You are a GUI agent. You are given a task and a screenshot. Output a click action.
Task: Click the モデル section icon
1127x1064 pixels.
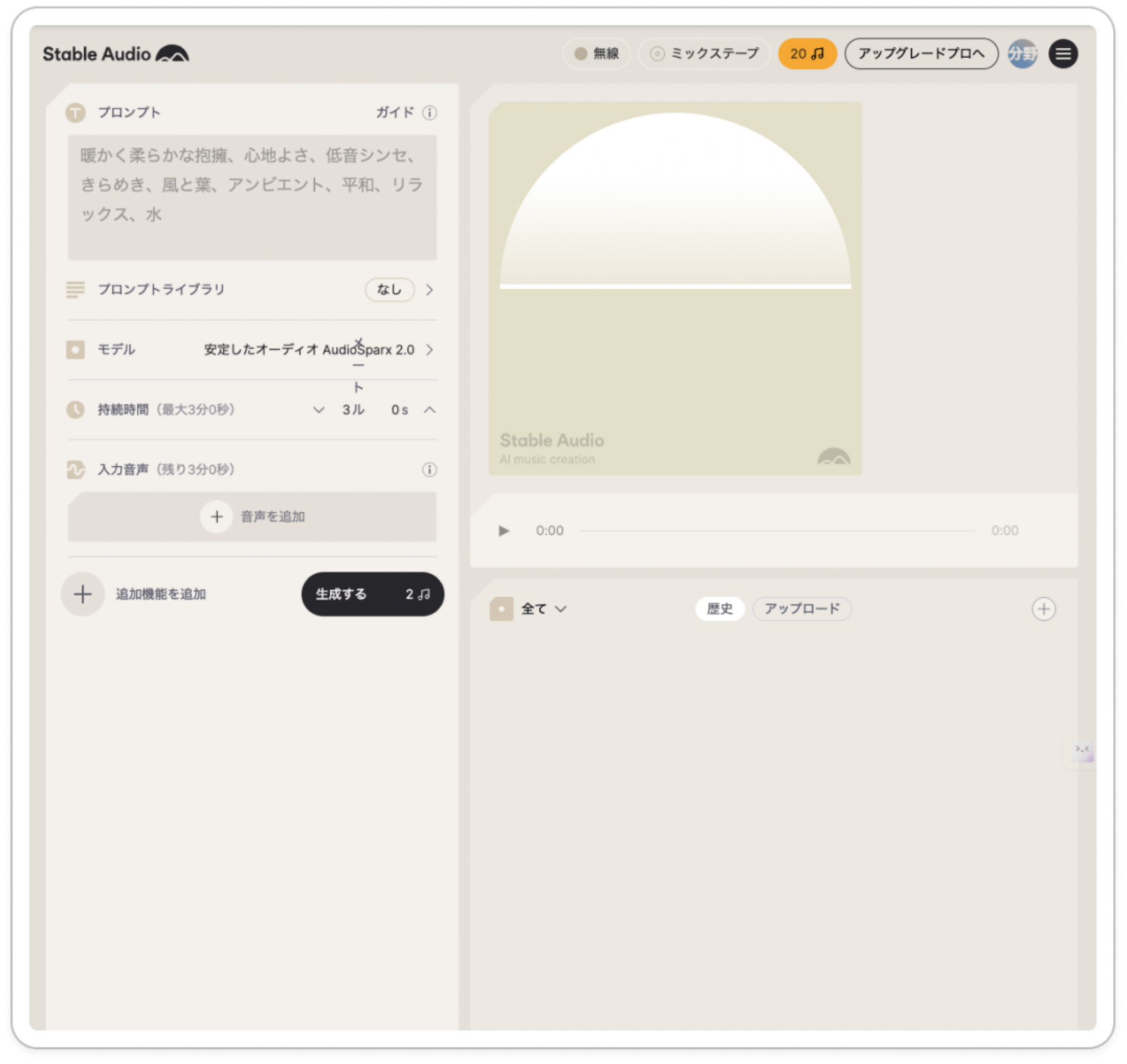point(75,350)
